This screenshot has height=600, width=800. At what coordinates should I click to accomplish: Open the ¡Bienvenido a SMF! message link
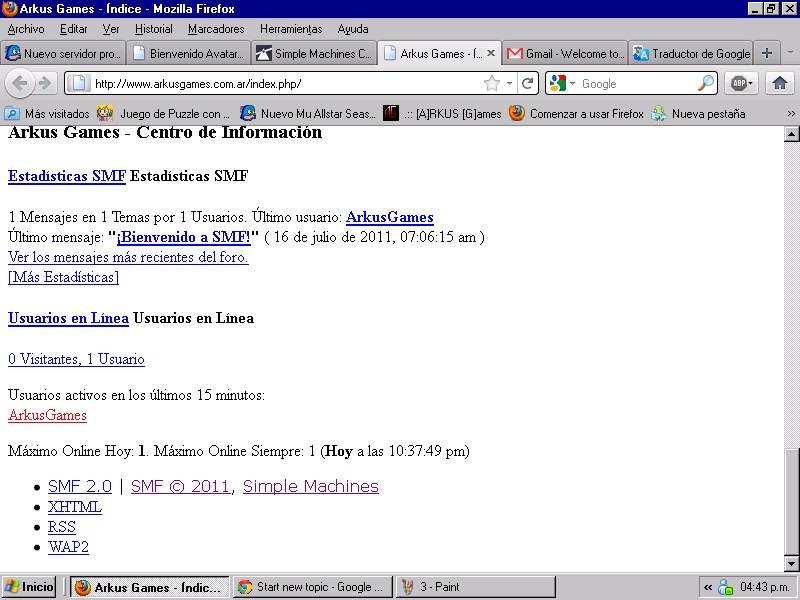pyautogui.click(x=184, y=237)
